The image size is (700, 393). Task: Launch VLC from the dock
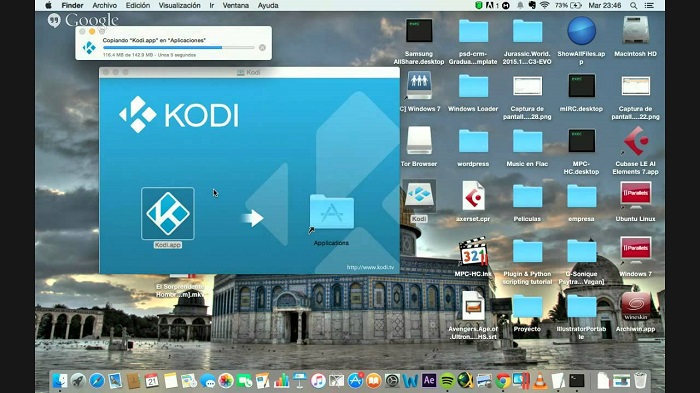540,380
